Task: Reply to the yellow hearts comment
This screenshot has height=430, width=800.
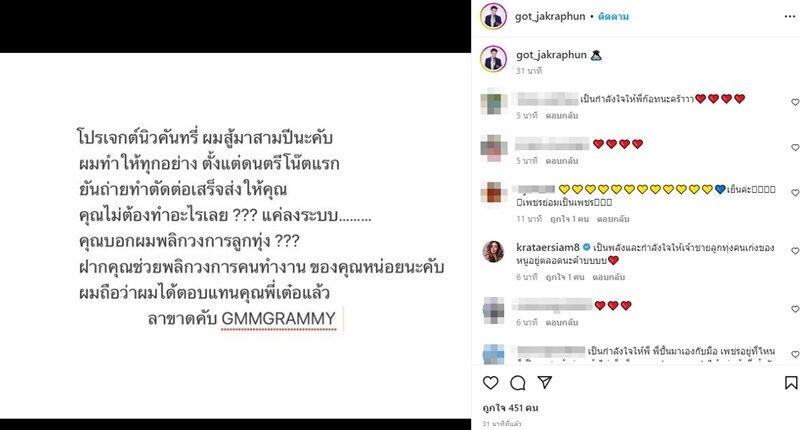Action: [x=613, y=219]
